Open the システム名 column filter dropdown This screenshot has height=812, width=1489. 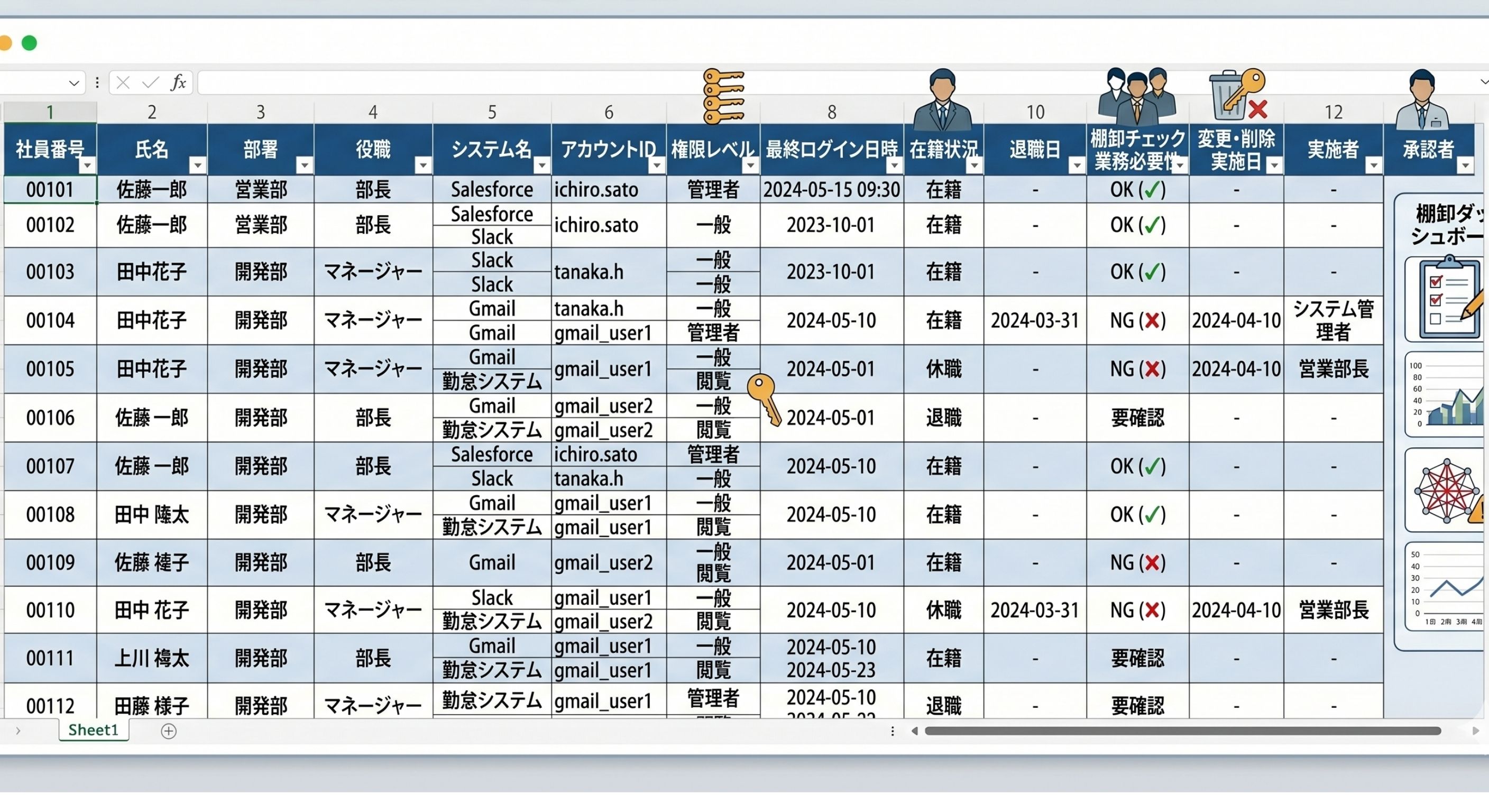coord(541,166)
